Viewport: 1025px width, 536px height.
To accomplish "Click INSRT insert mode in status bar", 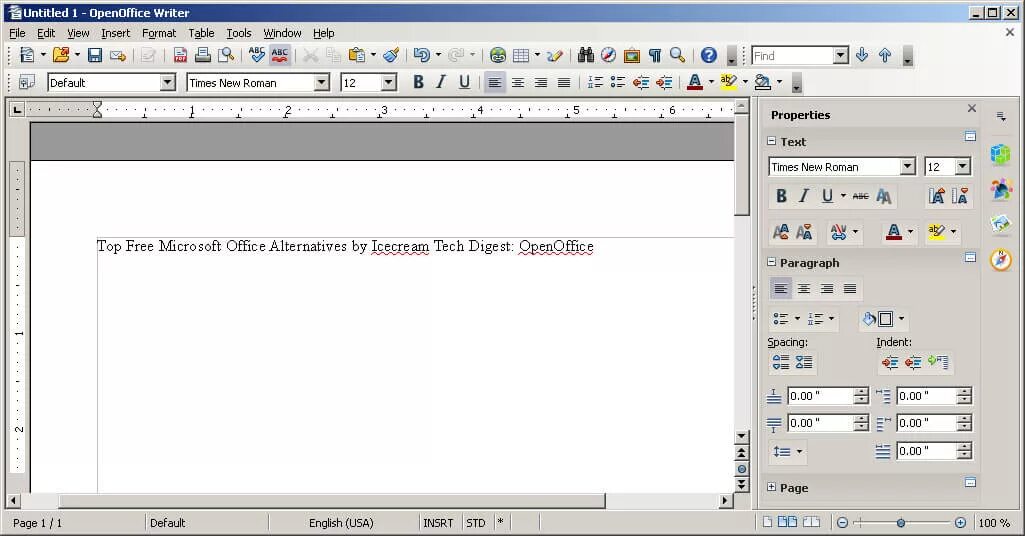I will [x=438, y=523].
